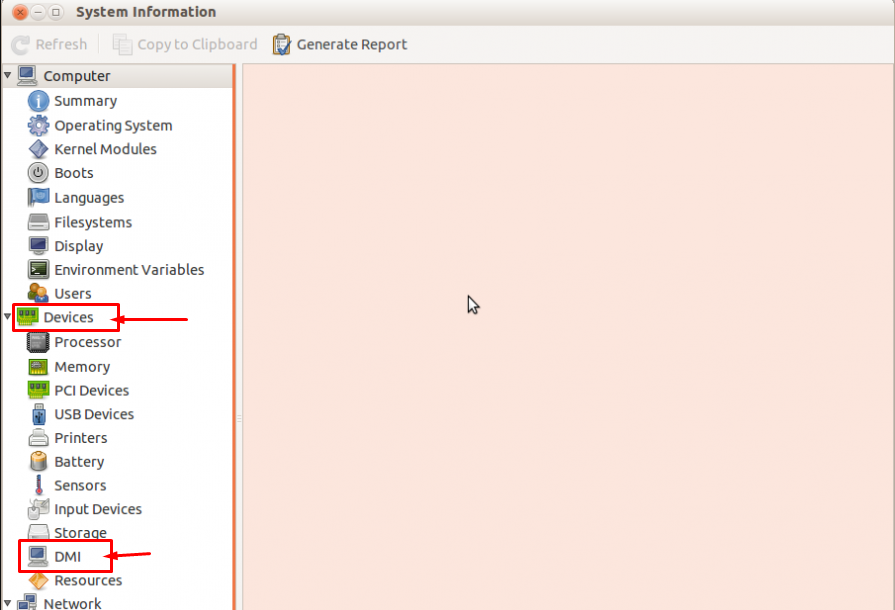Open the Sensors entry

[x=80, y=485]
